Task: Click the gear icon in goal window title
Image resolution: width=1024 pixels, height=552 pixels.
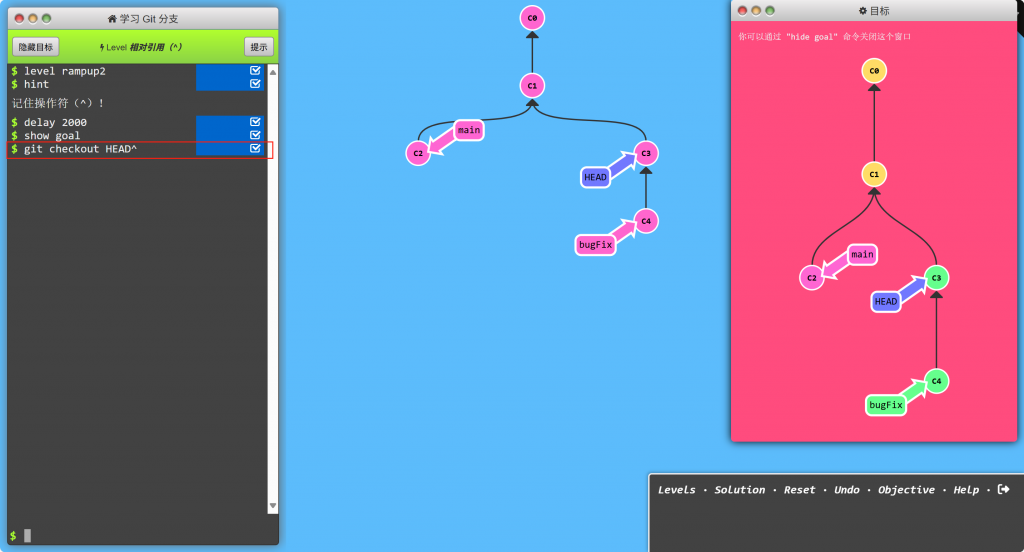Action: (x=863, y=11)
